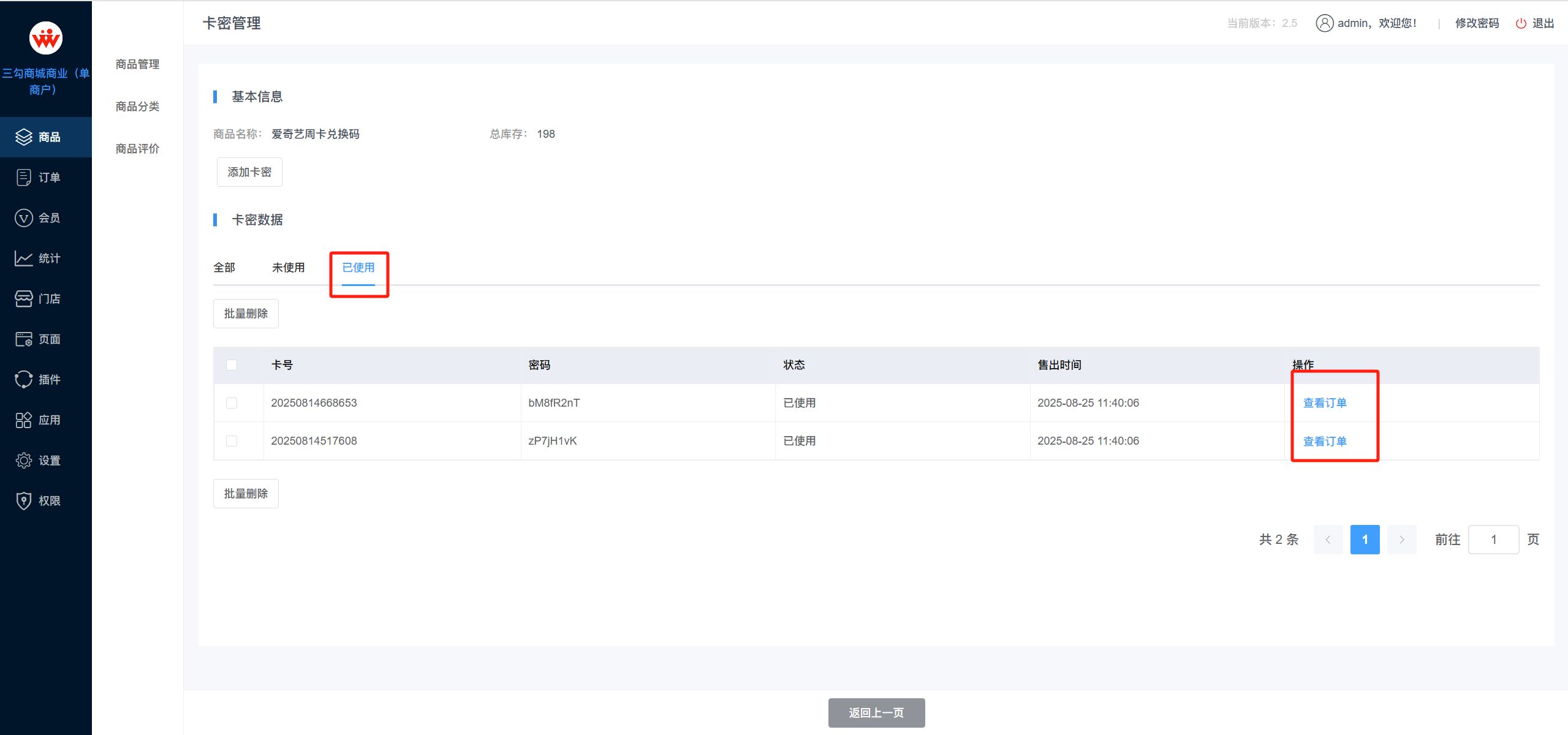
Task: Toggle the select-all checkbox in table header
Action: [x=232, y=365]
